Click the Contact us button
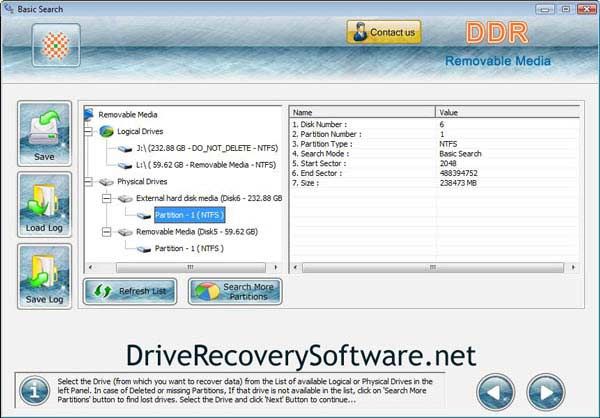 [x=384, y=32]
